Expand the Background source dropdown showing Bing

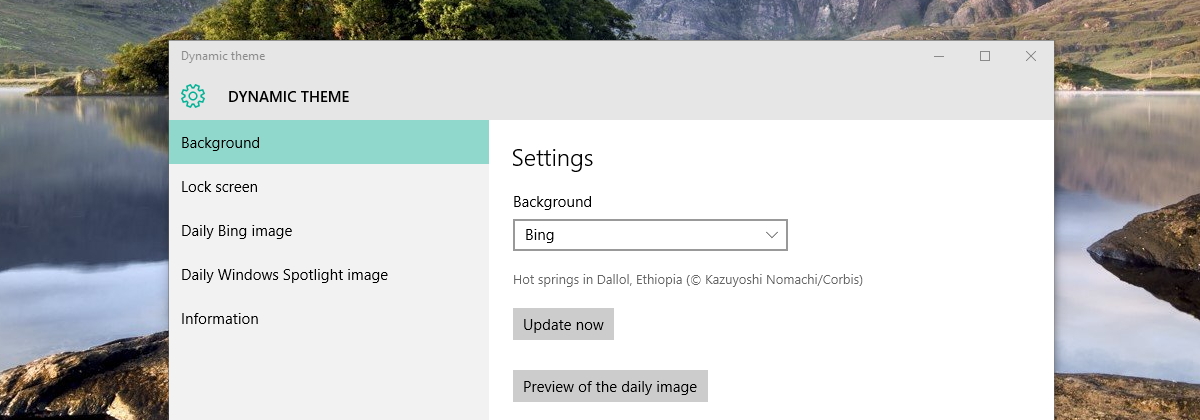[650, 235]
